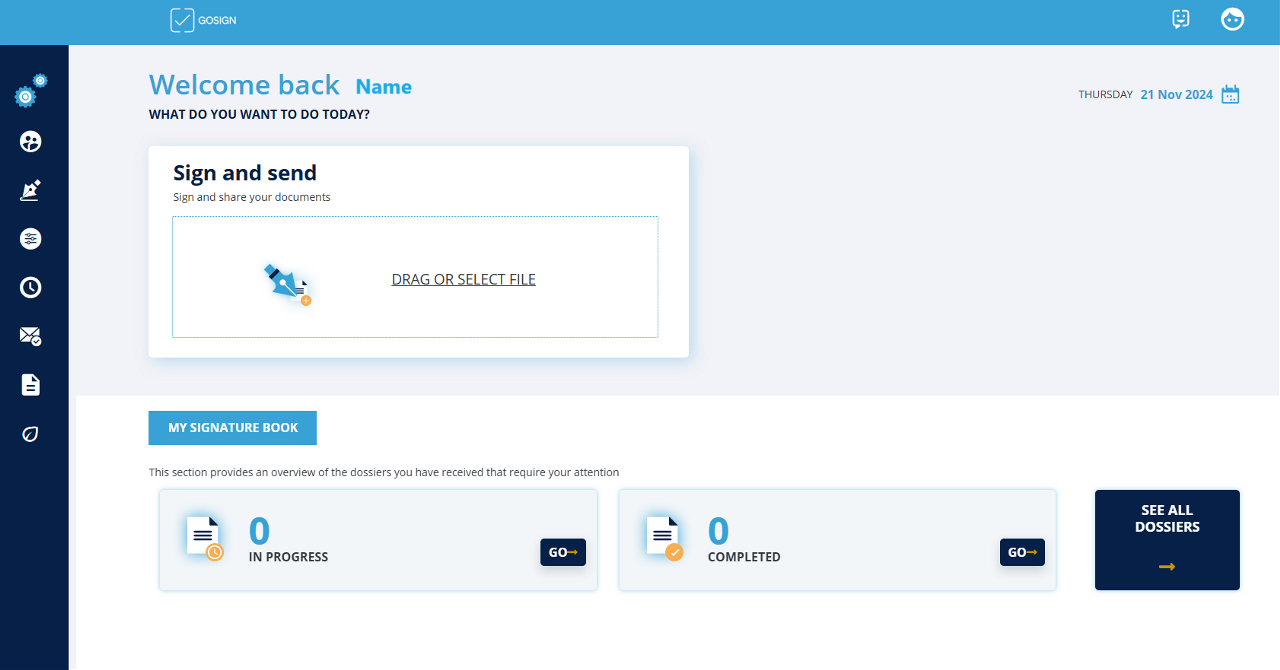This screenshot has height=670, width=1280.
Task: Select the MY SIGNATURE BOOK tab
Action: pos(233,428)
